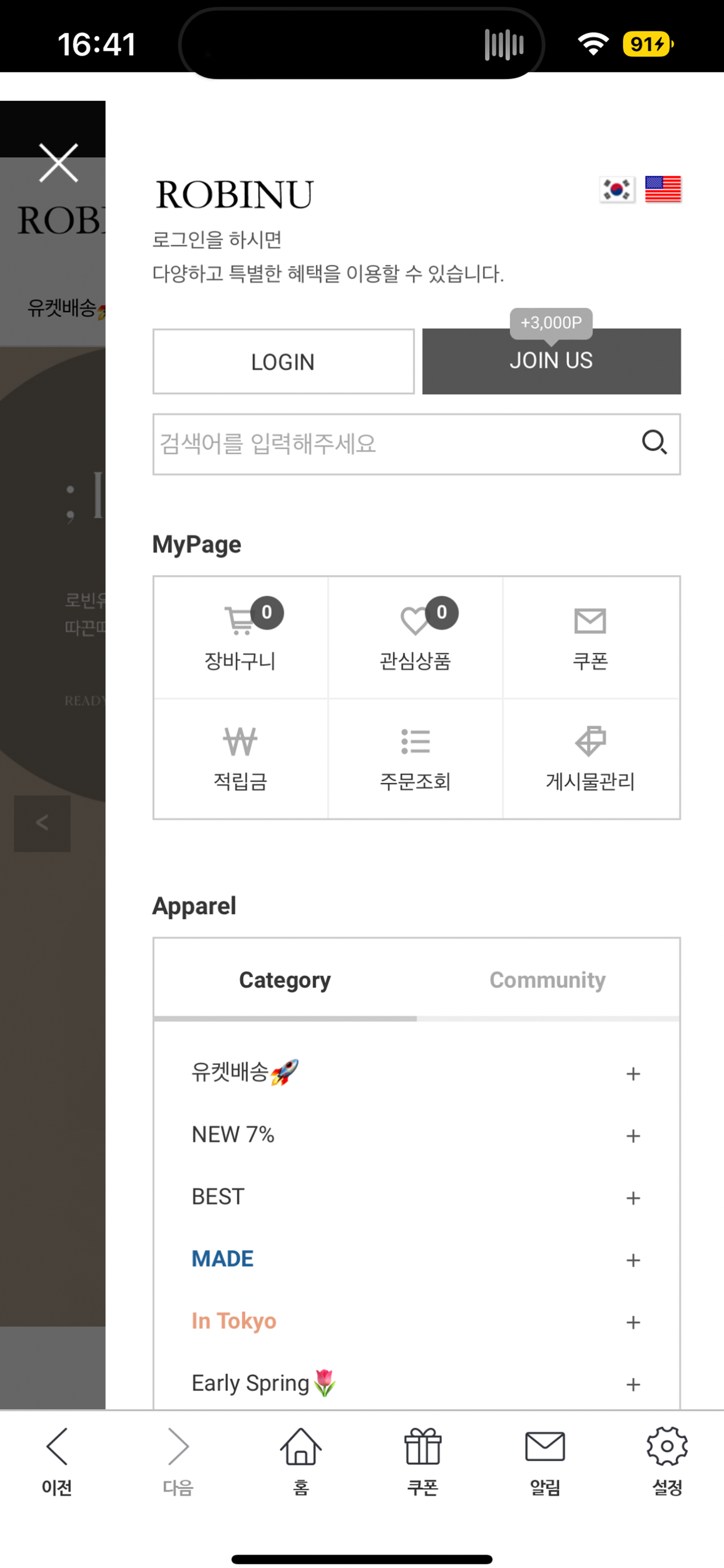Switch language with the Korean flag icon
724x1568 pixels.
617,190
